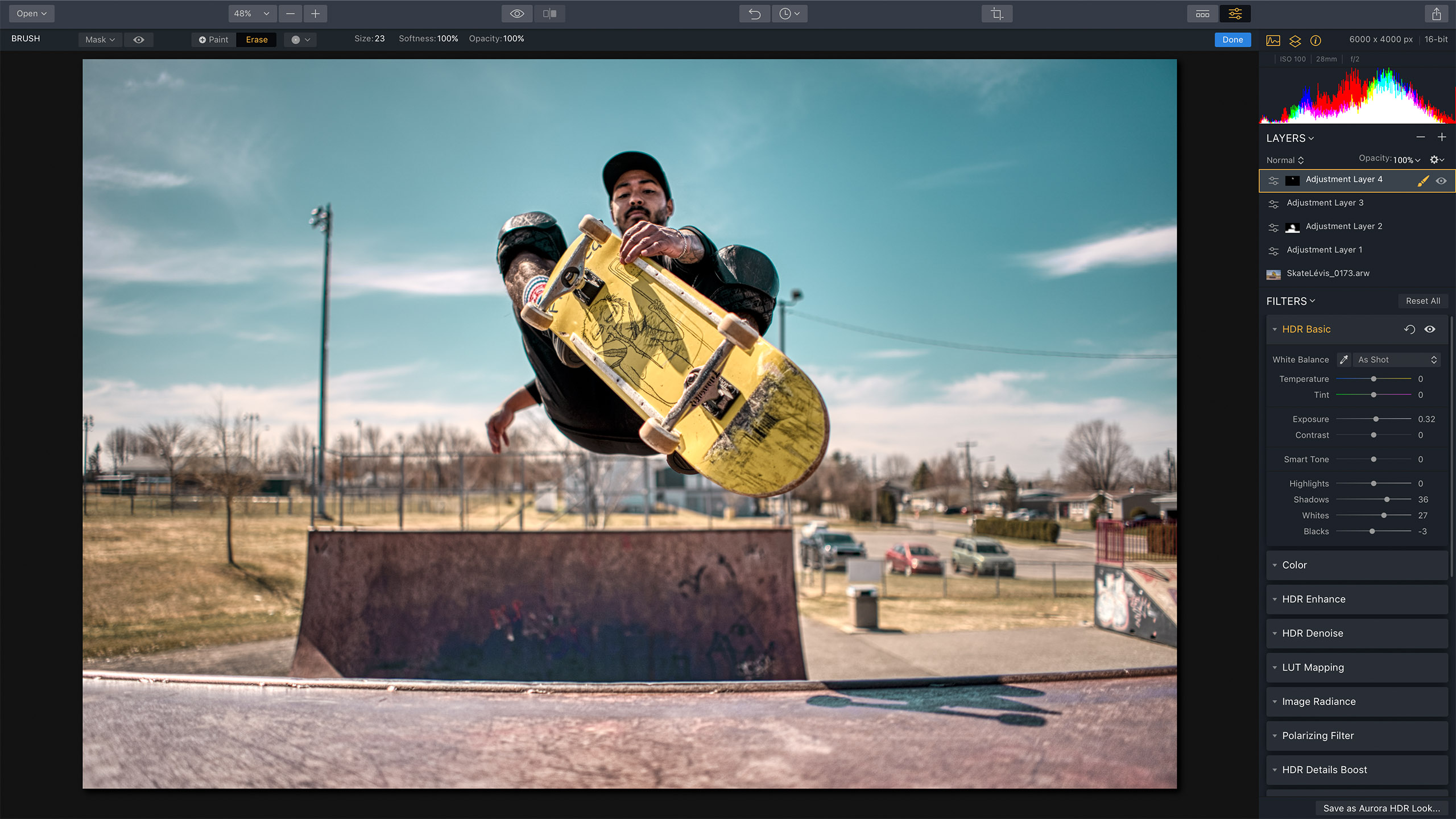Open the image info icon
Viewport: 1456px width, 819px height.
(1316, 40)
